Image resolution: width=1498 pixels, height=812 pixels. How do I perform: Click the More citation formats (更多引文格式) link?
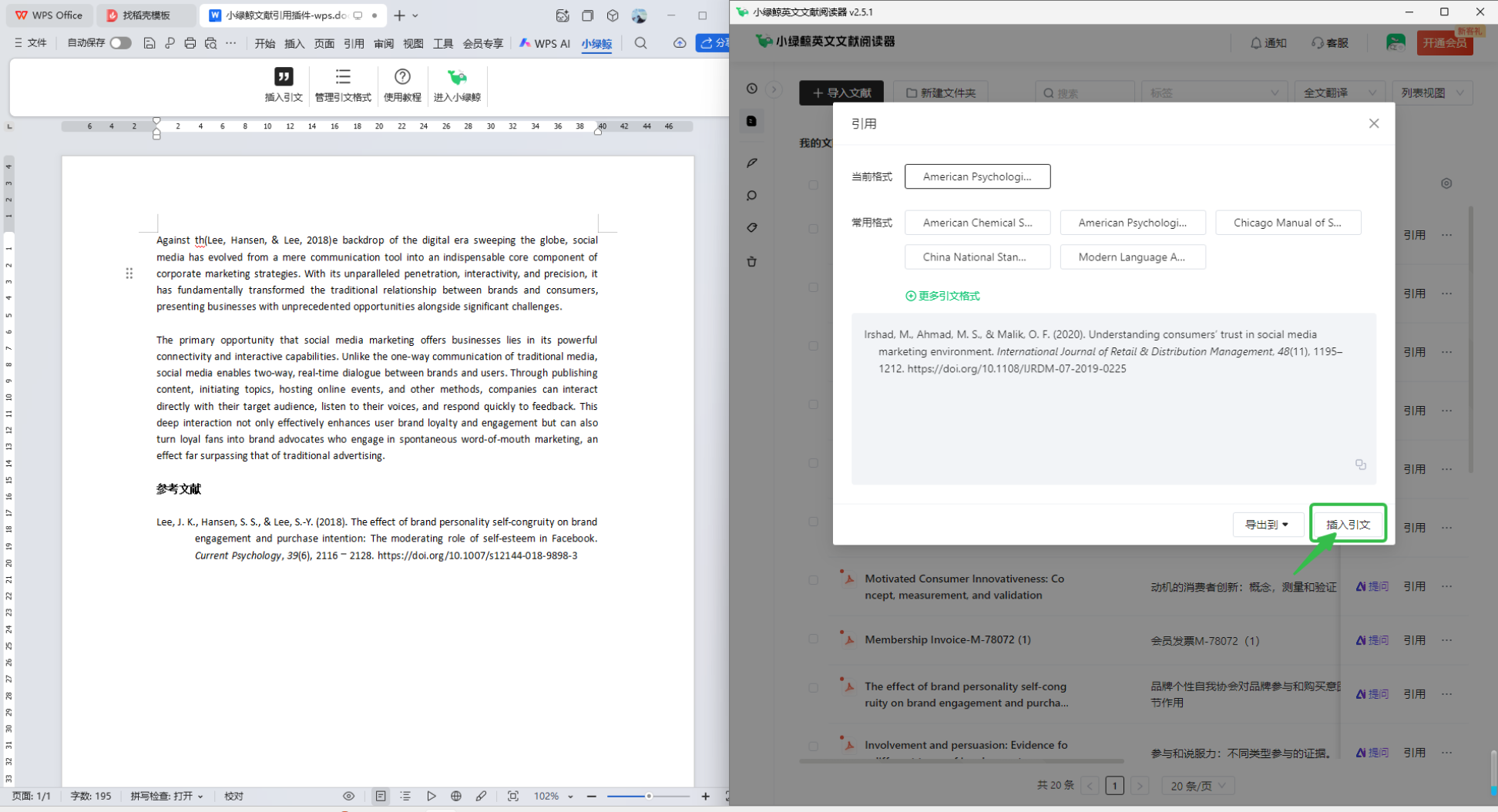tap(942, 296)
